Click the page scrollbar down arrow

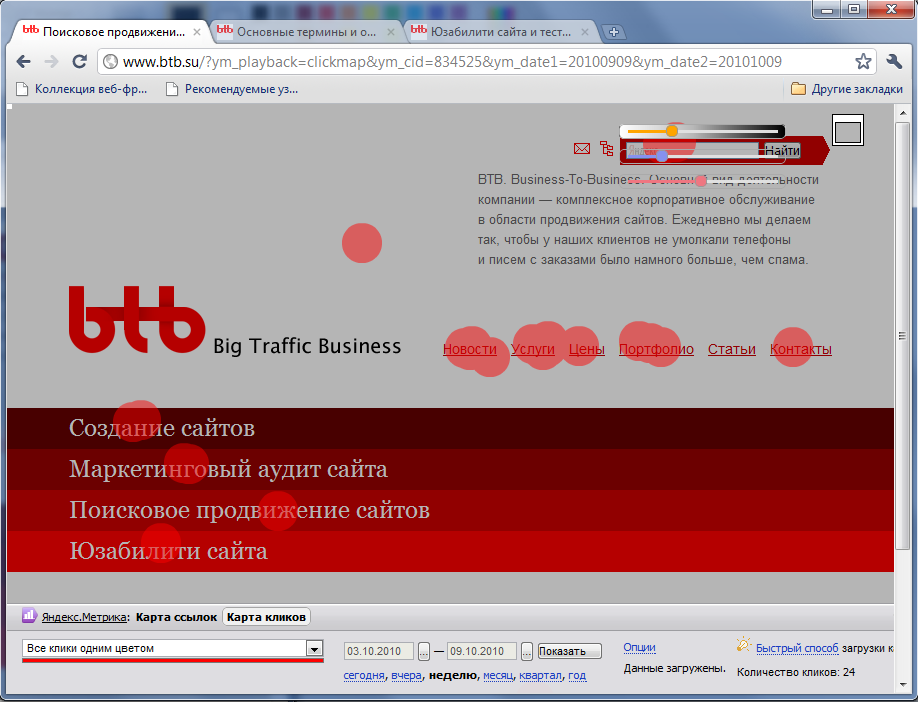pyautogui.click(x=902, y=684)
